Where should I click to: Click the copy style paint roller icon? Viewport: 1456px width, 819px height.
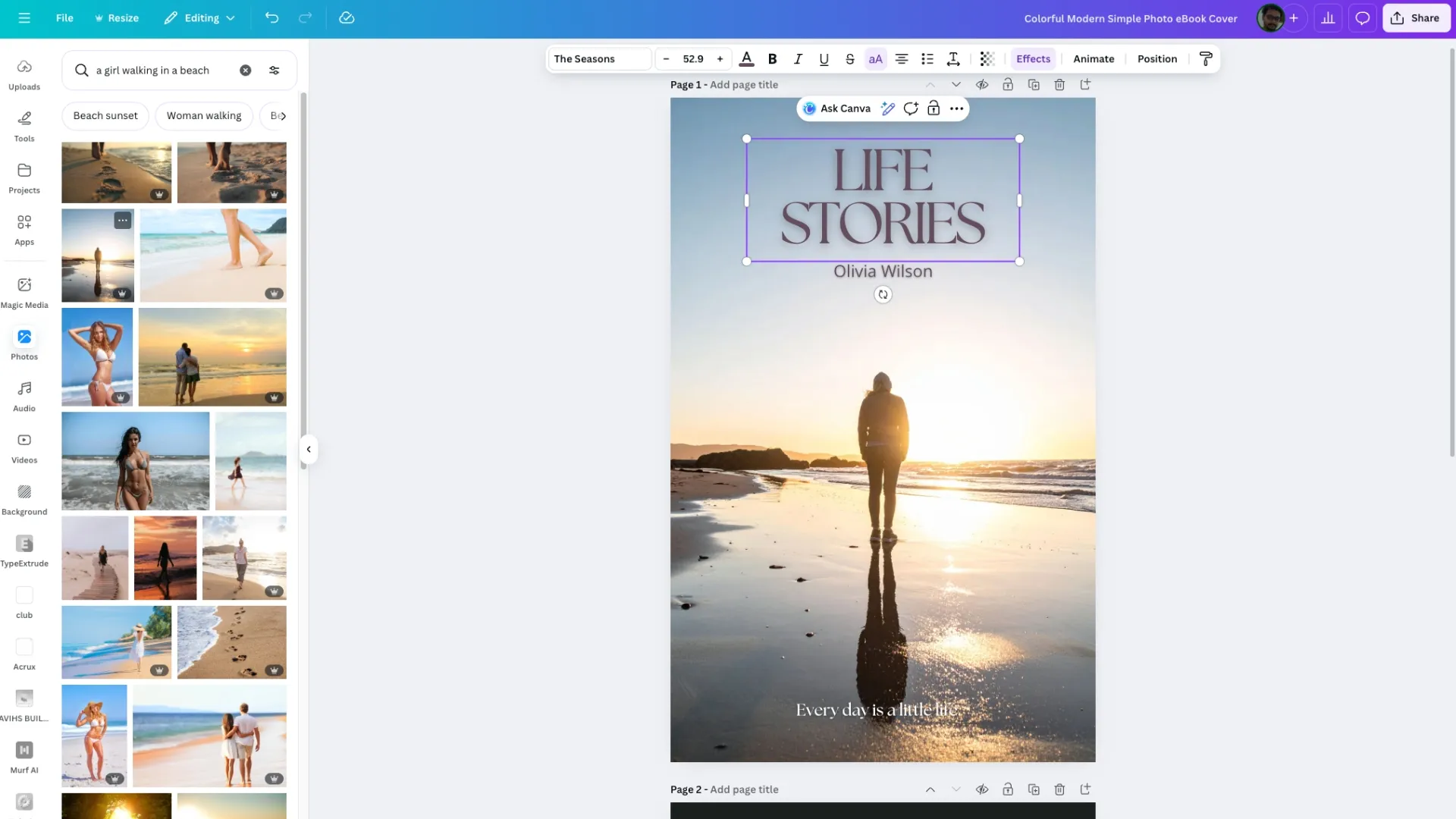coord(1206,59)
